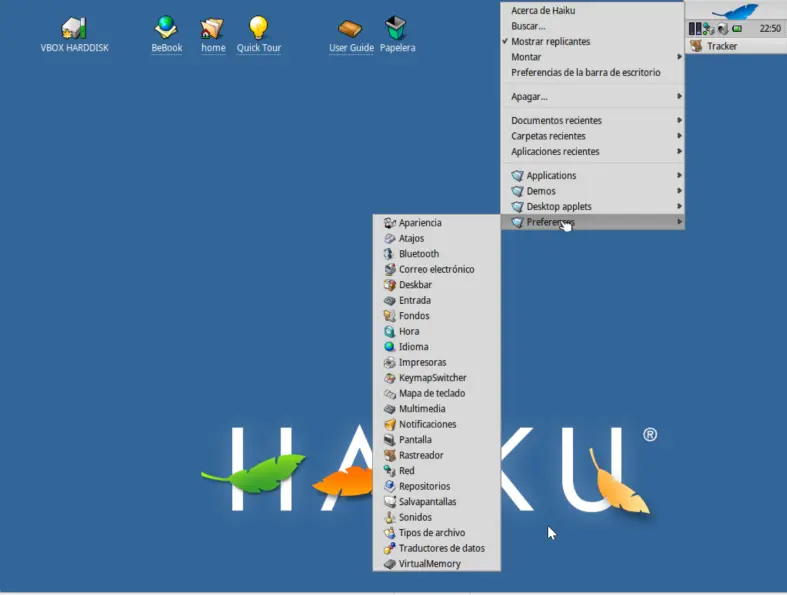Select Acerca de Haiku menu item
This screenshot has height=595, width=787.
point(593,11)
